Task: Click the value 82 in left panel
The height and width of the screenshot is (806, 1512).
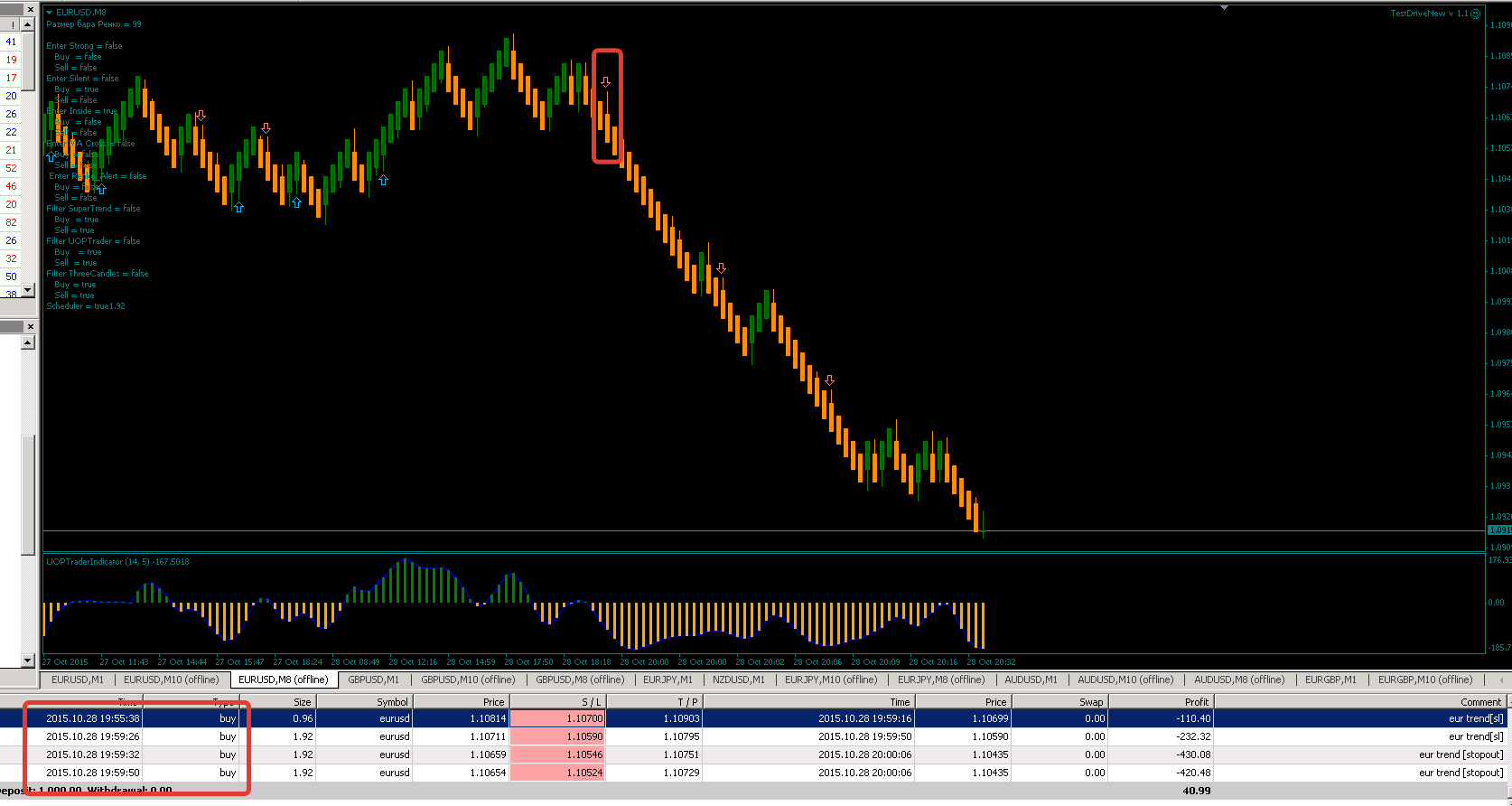Action: pyautogui.click(x=11, y=222)
